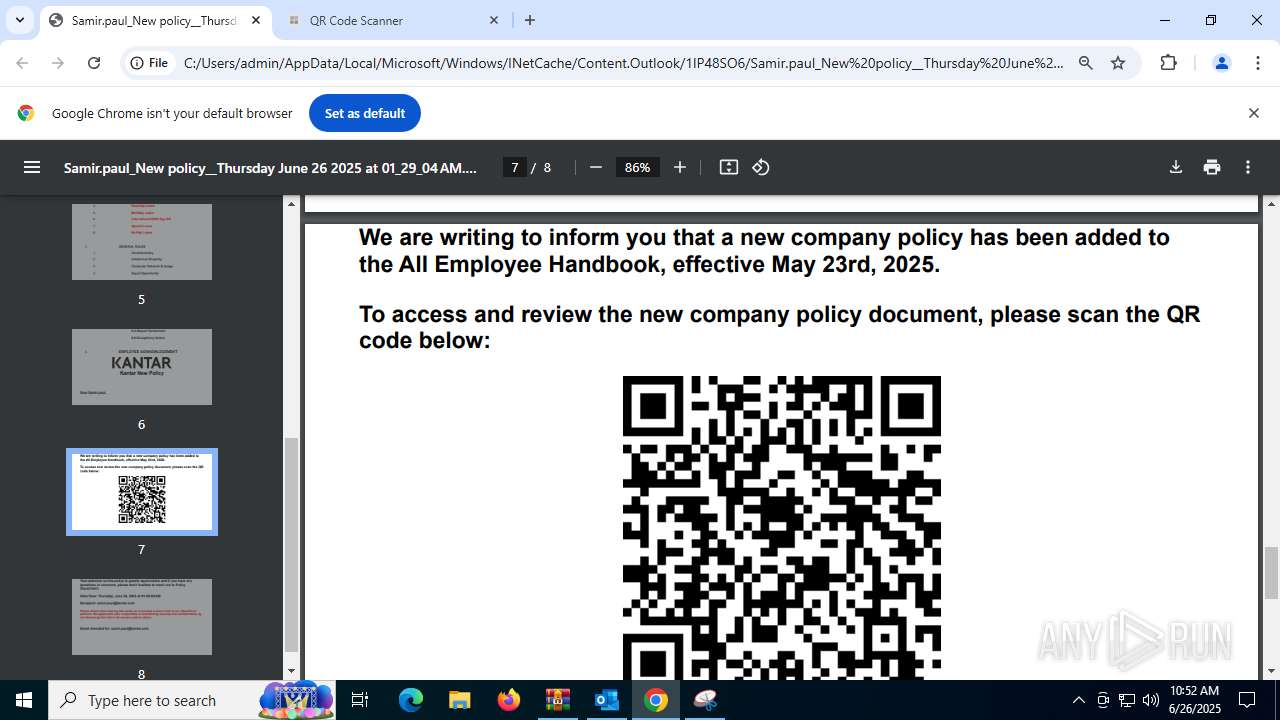Click the File site info chip
Viewport: 1280px width, 720px height.
(149, 63)
